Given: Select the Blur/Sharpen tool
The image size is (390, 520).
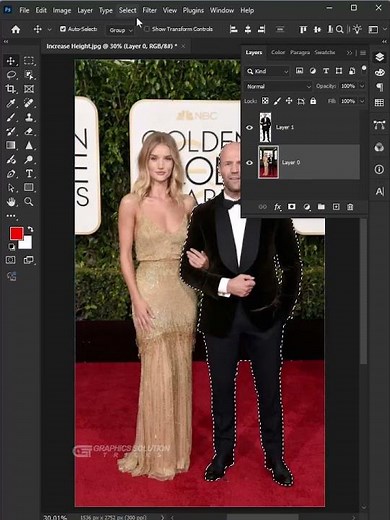Looking at the screenshot, I should click(x=29, y=145).
